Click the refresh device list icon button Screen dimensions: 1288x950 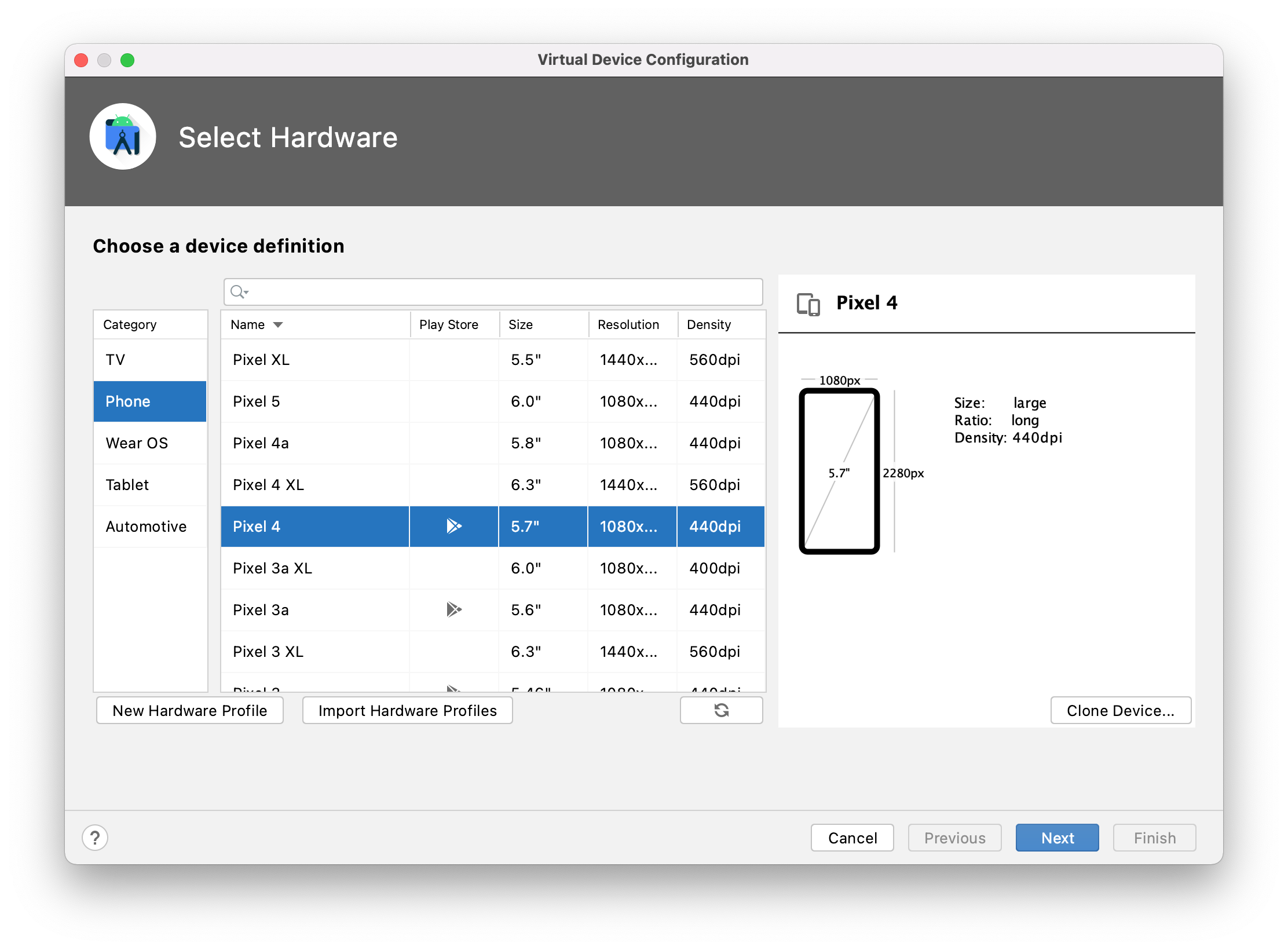721,710
